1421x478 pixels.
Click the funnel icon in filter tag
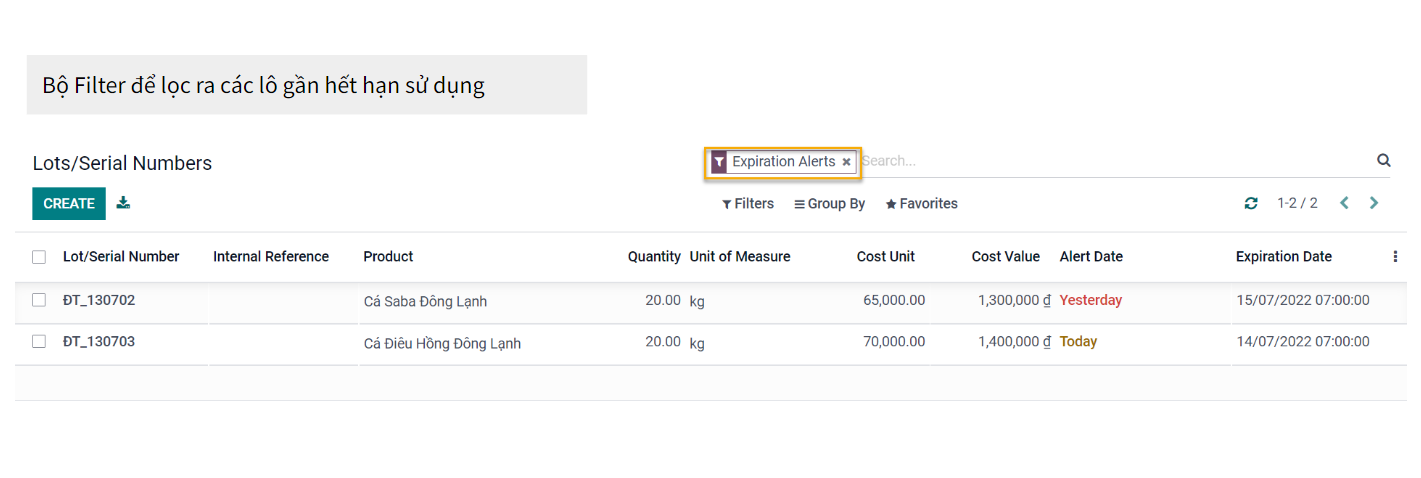[x=718, y=162]
